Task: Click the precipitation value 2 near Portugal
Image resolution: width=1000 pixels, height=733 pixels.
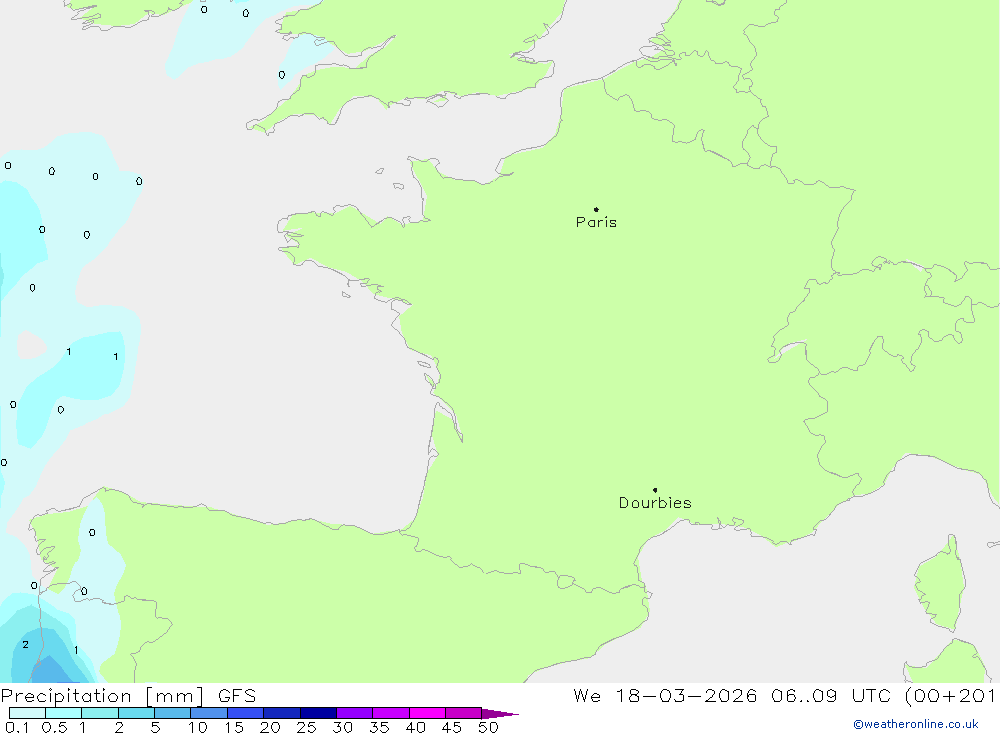Action: coord(26,644)
